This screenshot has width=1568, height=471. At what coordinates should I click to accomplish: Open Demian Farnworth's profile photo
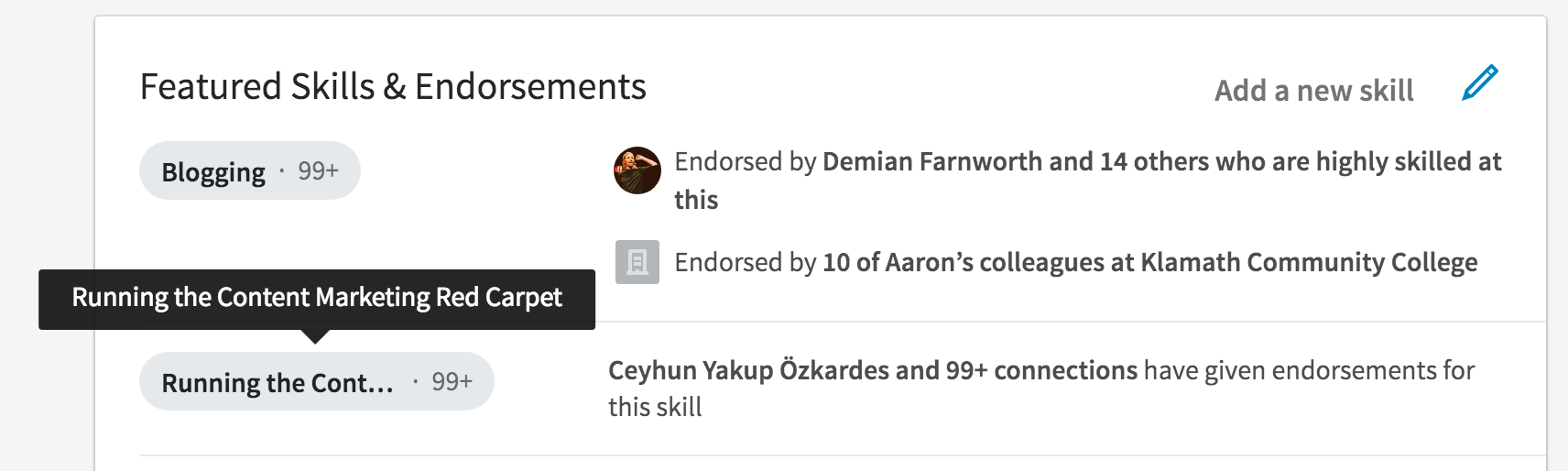(637, 170)
